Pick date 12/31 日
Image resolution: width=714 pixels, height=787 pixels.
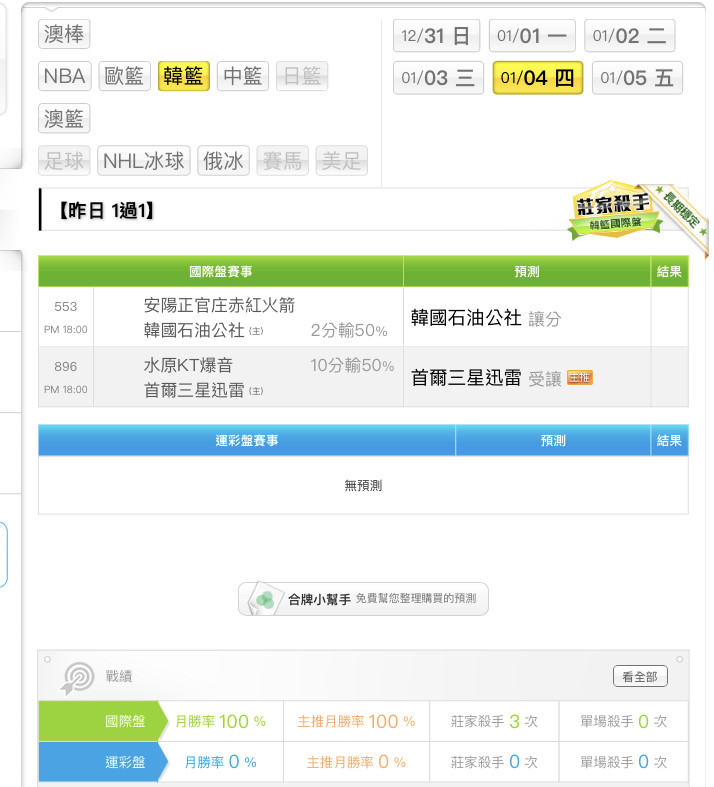tap(437, 36)
